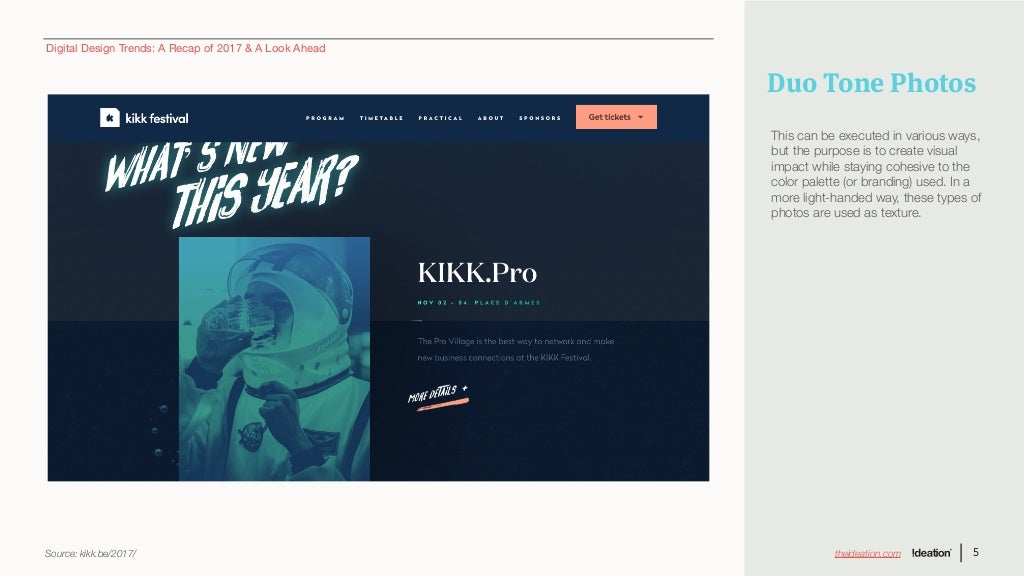Image resolution: width=1024 pixels, height=576 pixels.
Task: Click the astronaut duotone photo
Action: [x=274, y=359]
